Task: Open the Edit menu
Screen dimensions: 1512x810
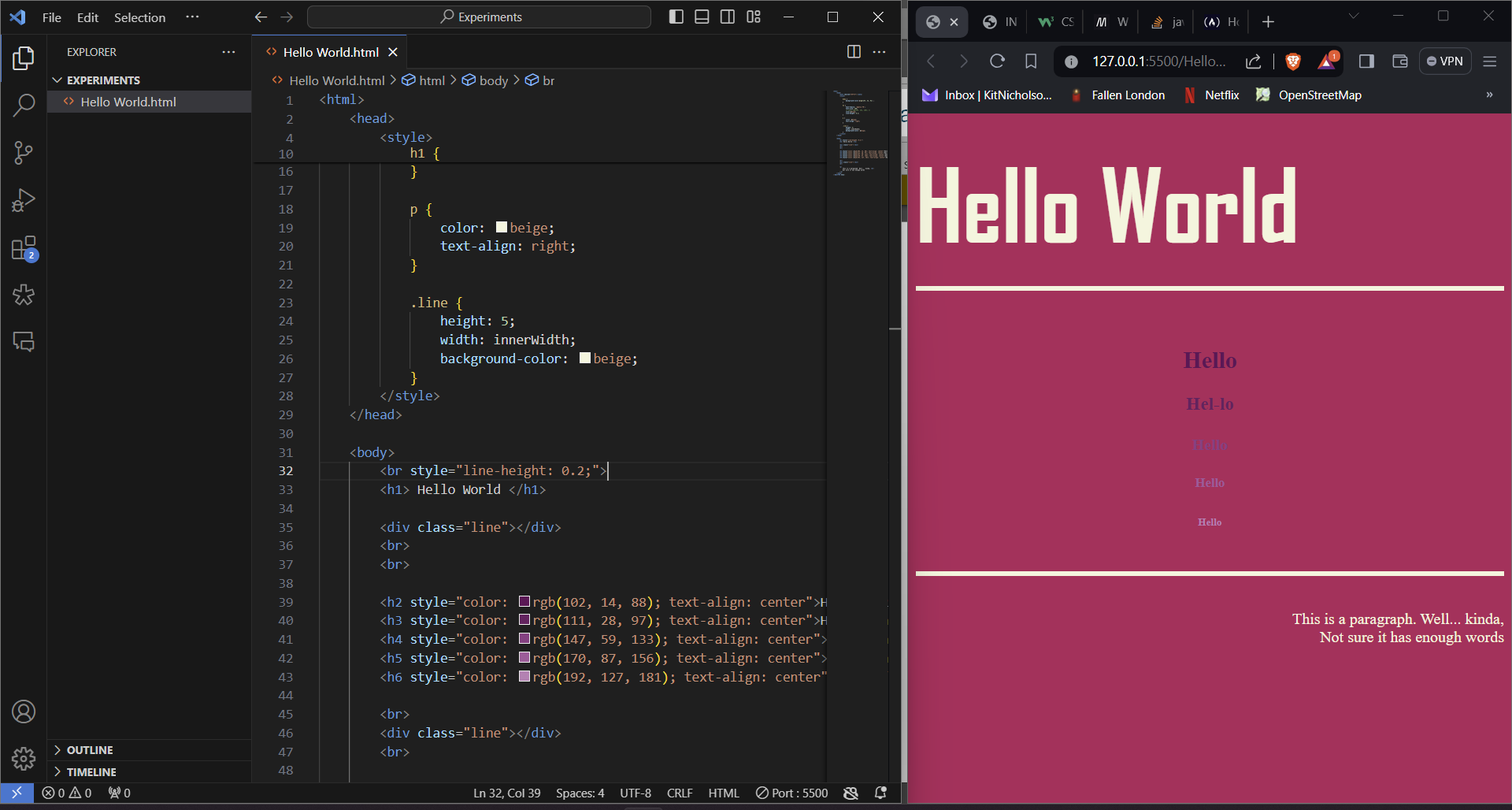Action: point(87,17)
